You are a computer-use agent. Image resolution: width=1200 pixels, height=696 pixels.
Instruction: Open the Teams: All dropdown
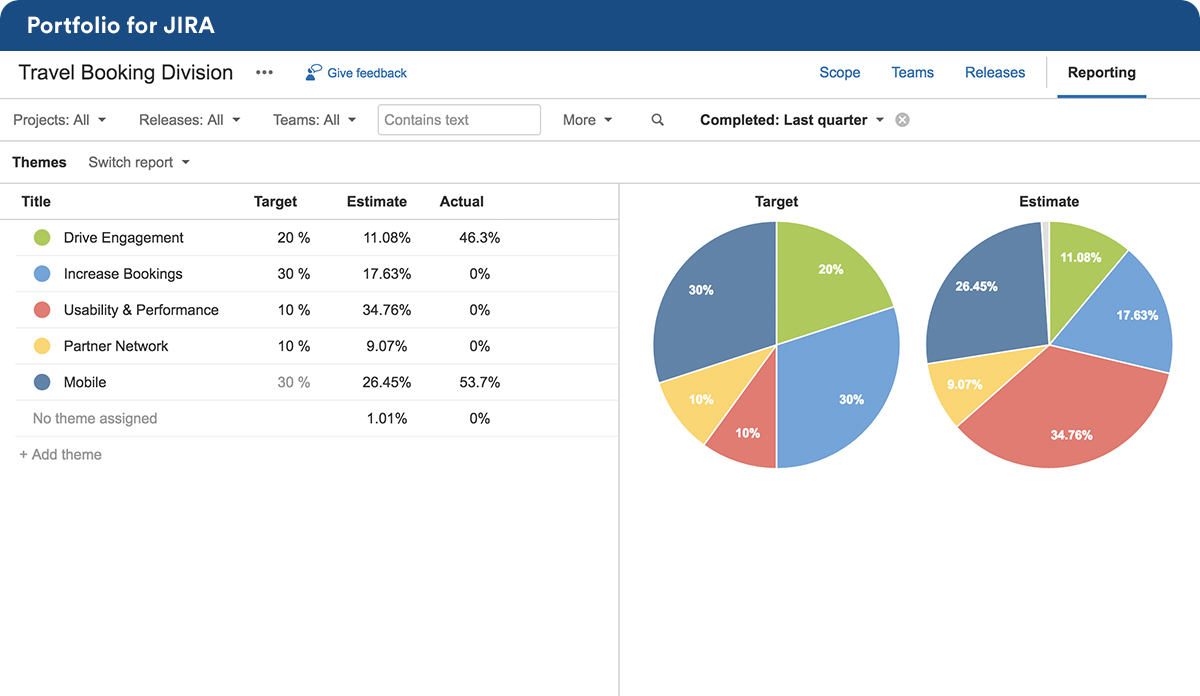click(x=314, y=120)
